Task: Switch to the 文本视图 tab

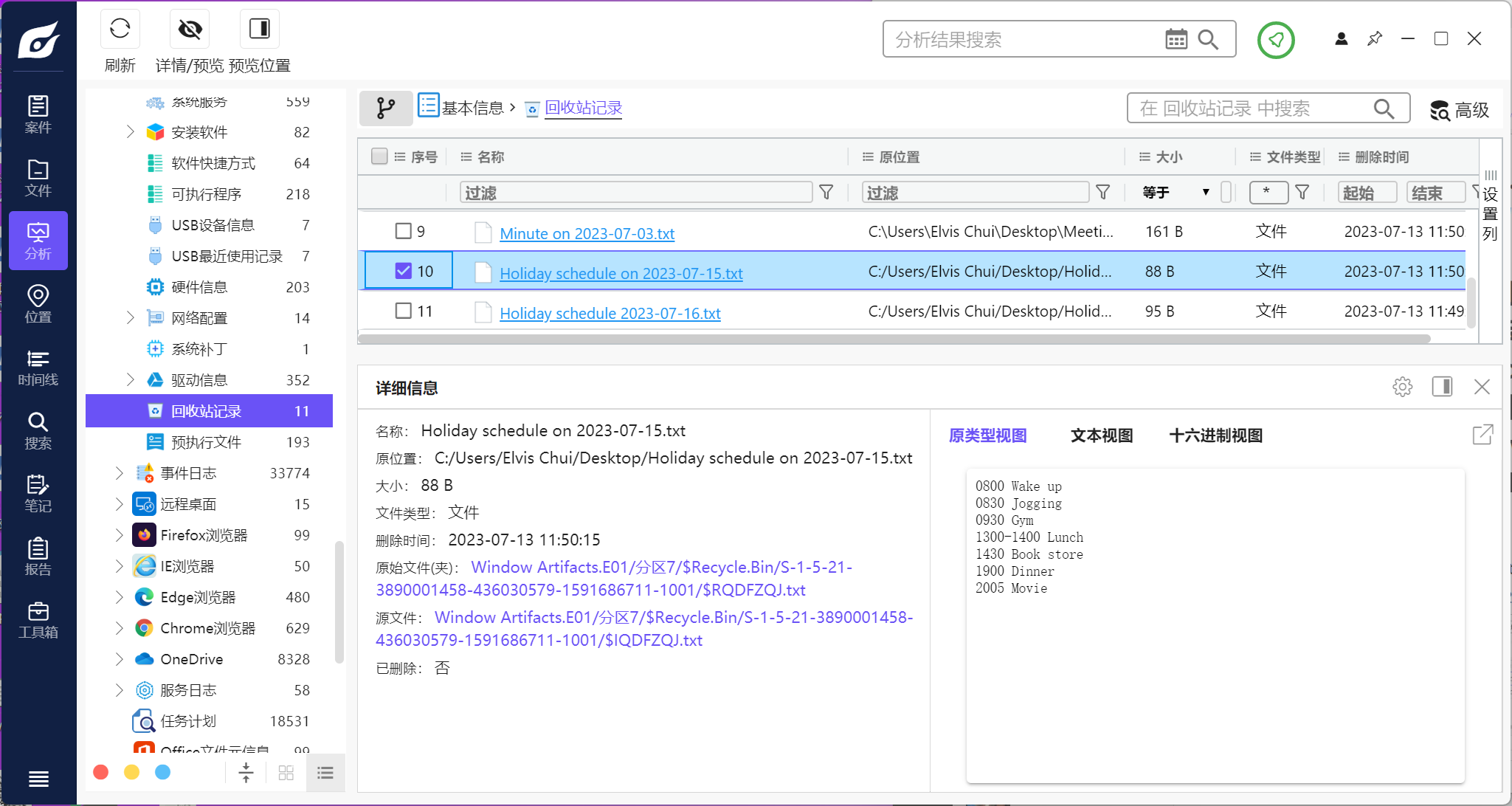Action: (x=1101, y=435)
